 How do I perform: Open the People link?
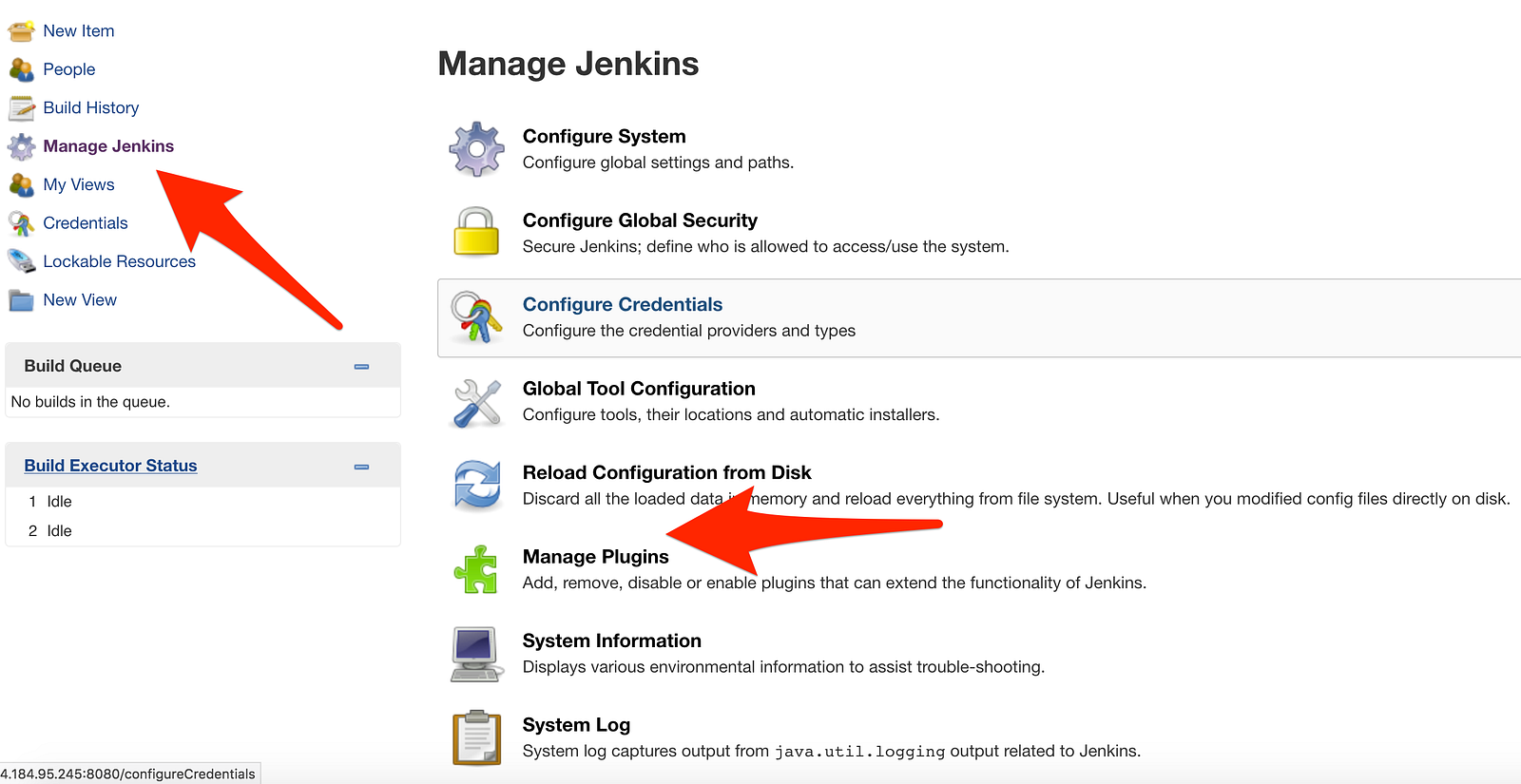point(69,69)
